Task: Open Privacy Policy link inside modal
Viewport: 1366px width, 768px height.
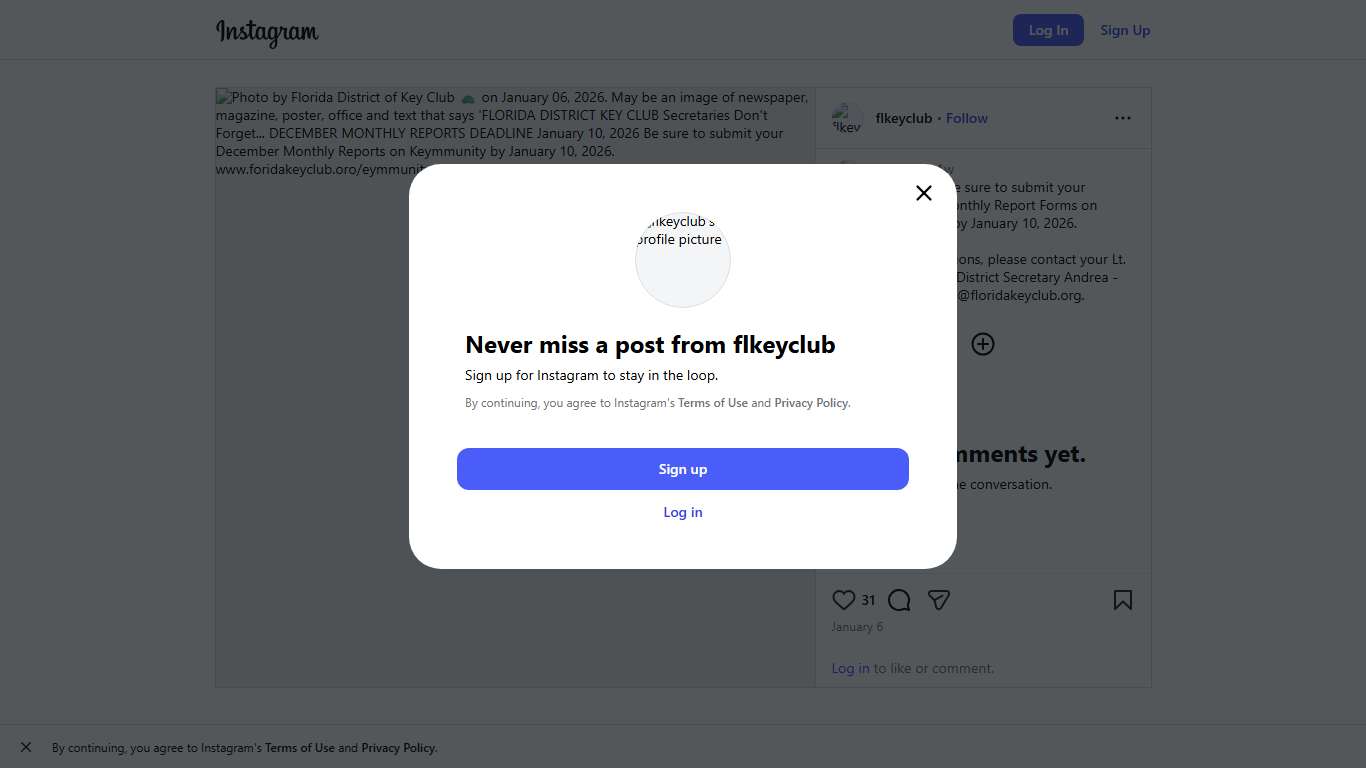Action: (811, 403)
